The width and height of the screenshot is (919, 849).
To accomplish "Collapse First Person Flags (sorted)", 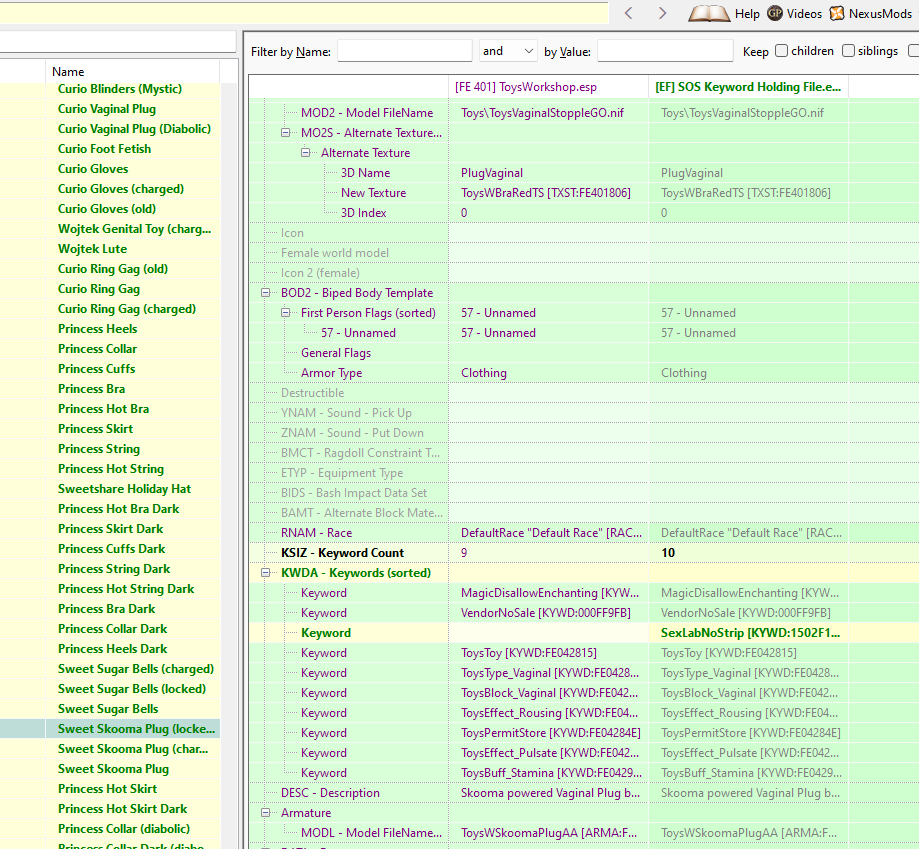I will pyautogui.click(x=285, y=312).
